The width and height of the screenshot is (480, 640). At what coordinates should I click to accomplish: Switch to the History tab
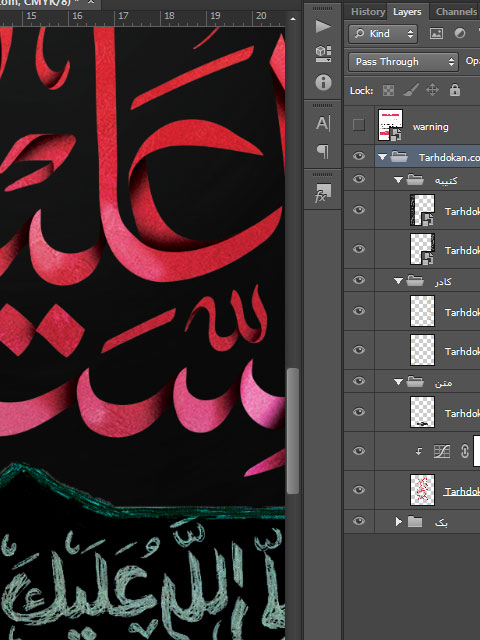pyautogui.click(x=368, y=12)
